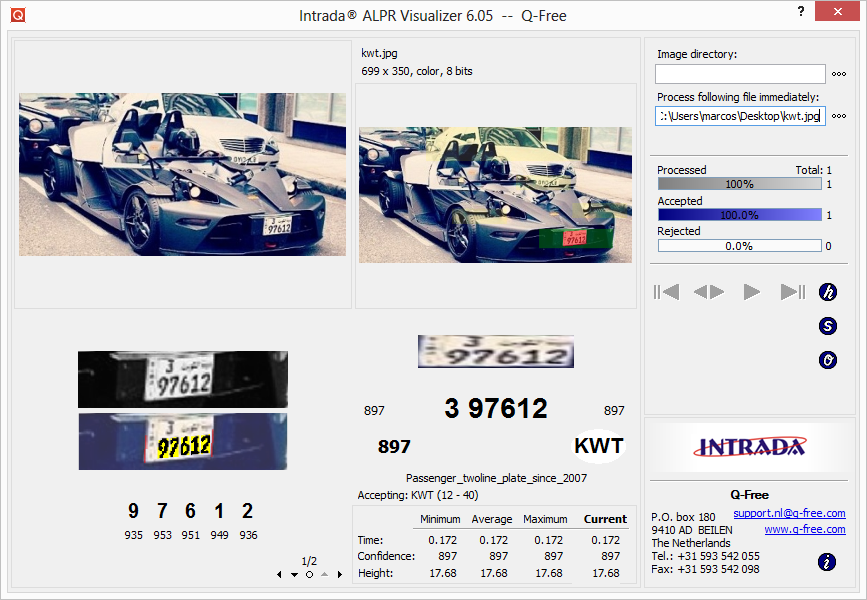Click the Q-Free app icon in title bar
867x600 pixels.
pos(18,15)
